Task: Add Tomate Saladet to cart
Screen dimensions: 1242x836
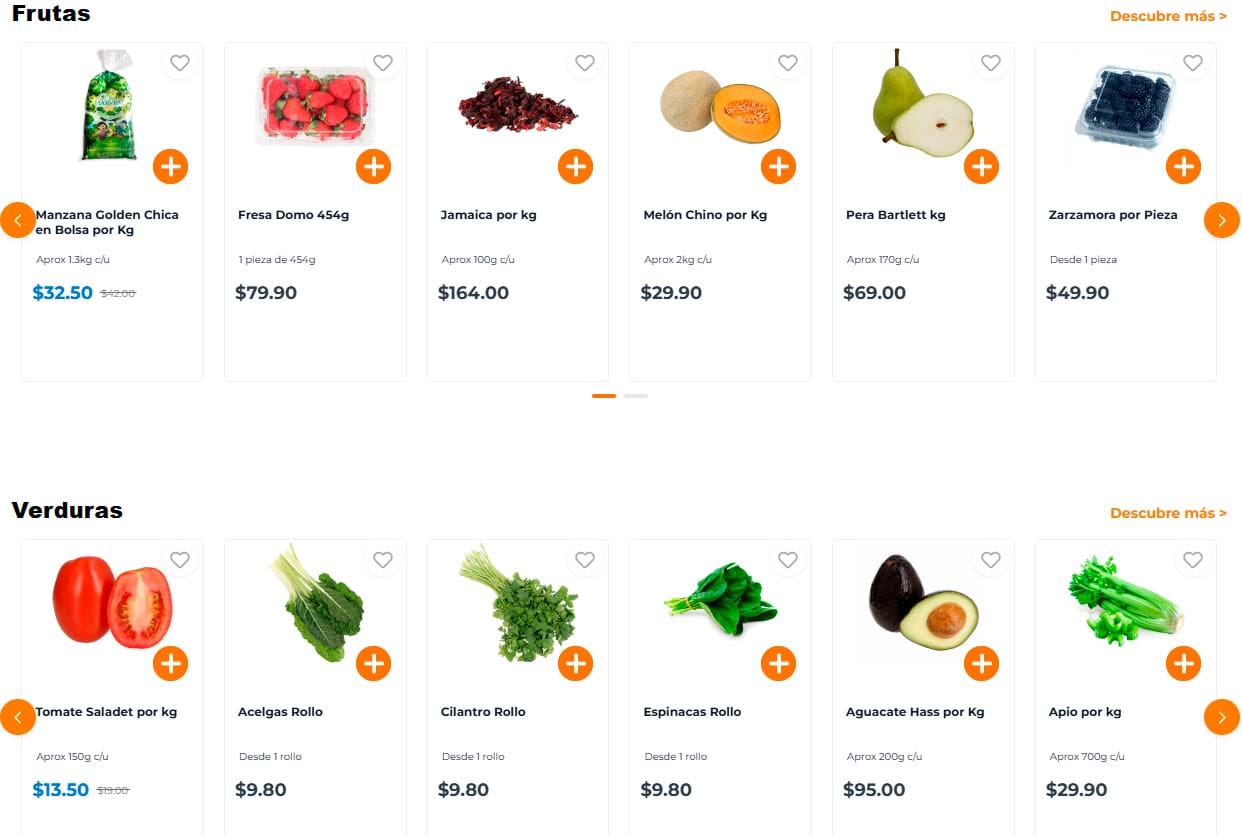Action: coord(170,663)
